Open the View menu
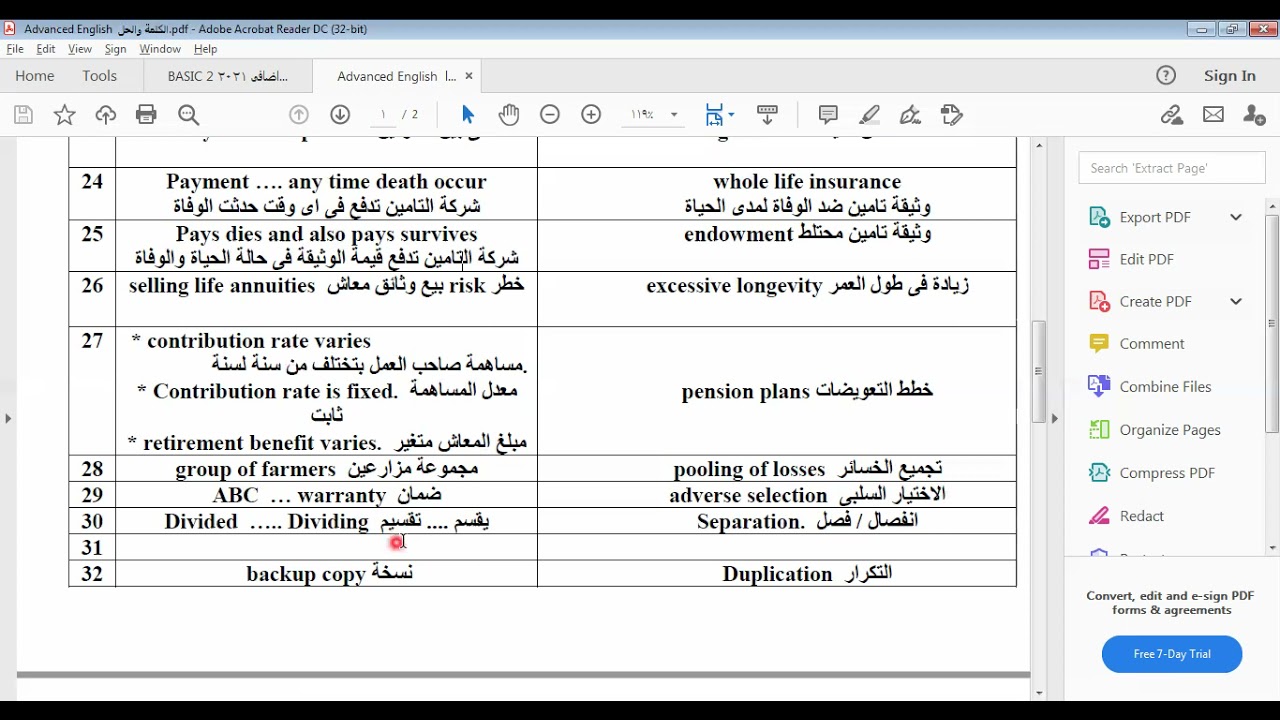 point(80,49)
